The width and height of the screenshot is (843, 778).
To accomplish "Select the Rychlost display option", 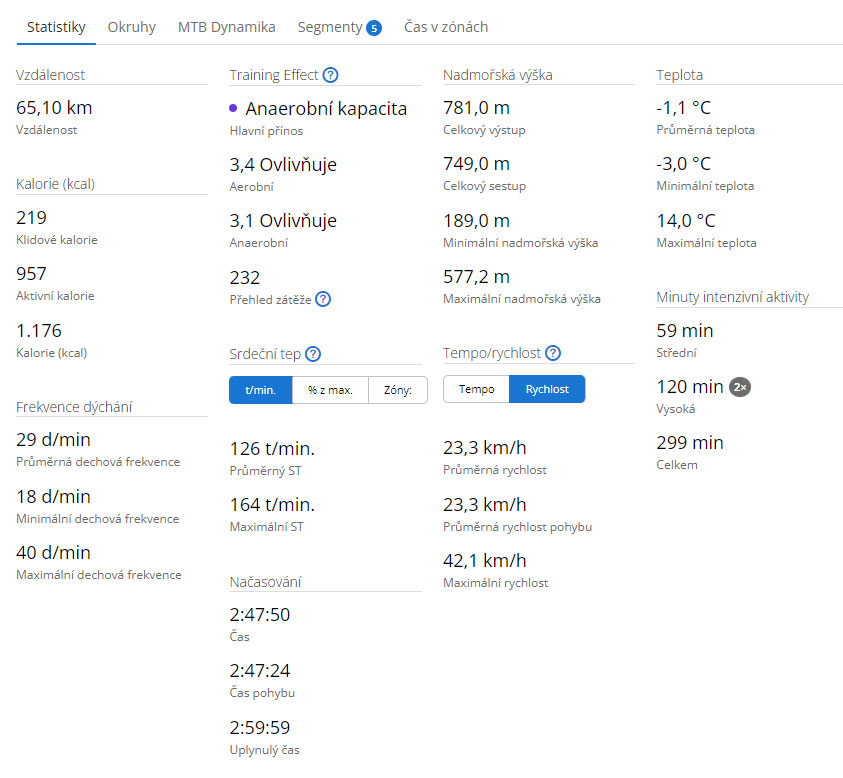I will pos(547,389).
